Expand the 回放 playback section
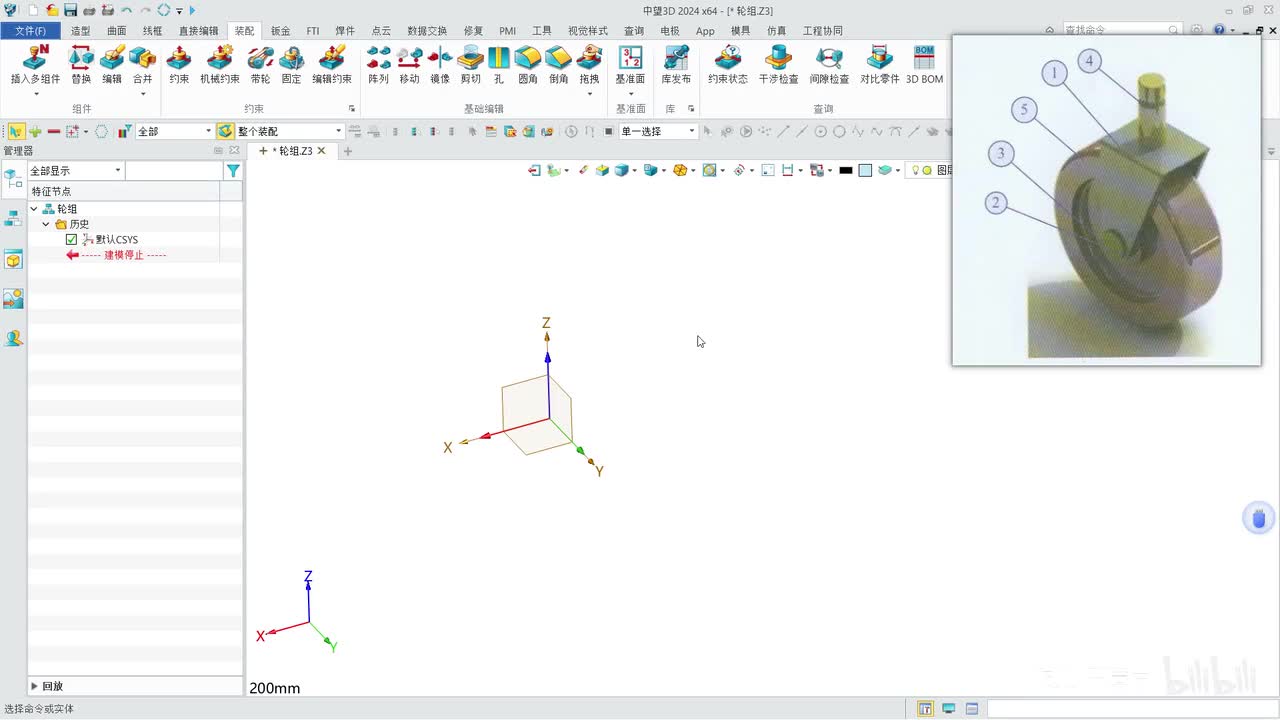This screenshot has height=720, width=1280. tap(35, 687)
